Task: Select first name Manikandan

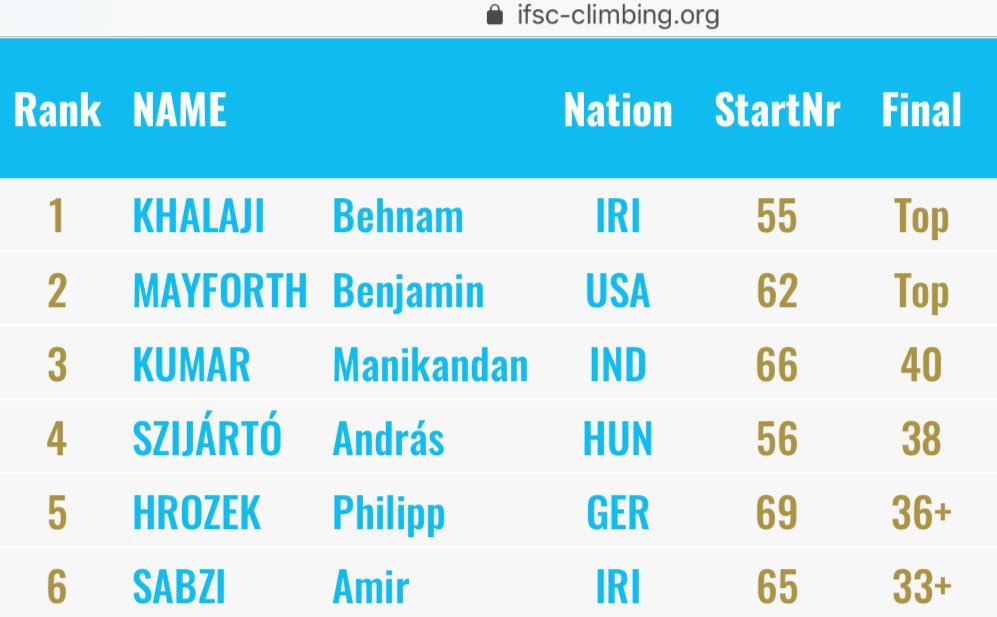Action: (430, 365)
